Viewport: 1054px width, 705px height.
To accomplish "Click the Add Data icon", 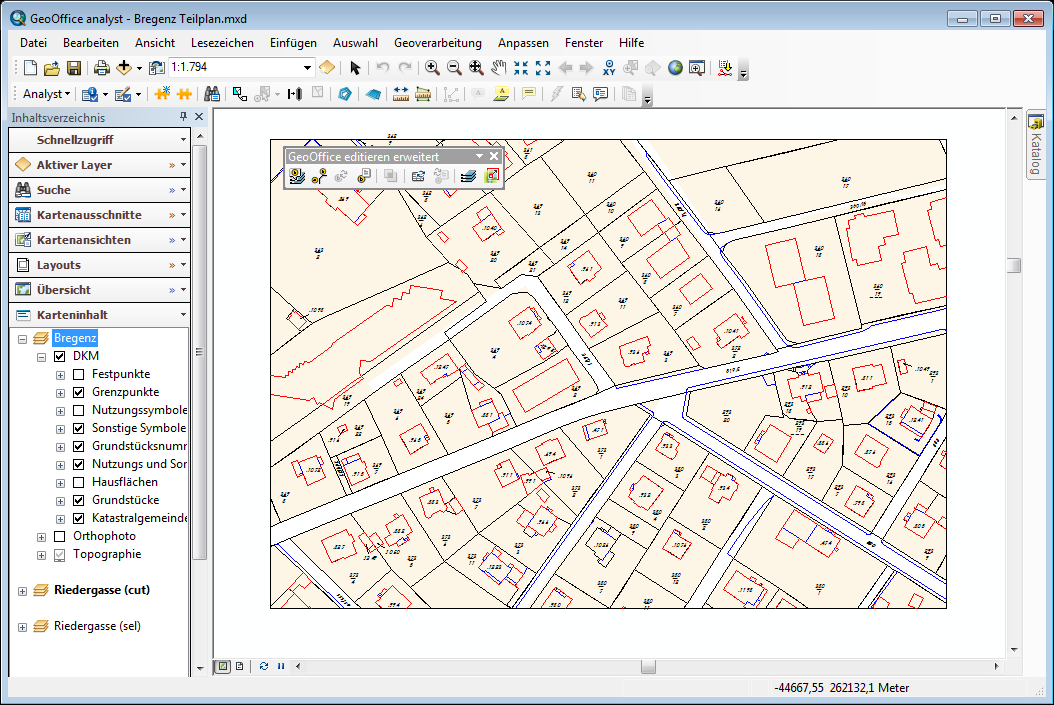I will 124,68.
